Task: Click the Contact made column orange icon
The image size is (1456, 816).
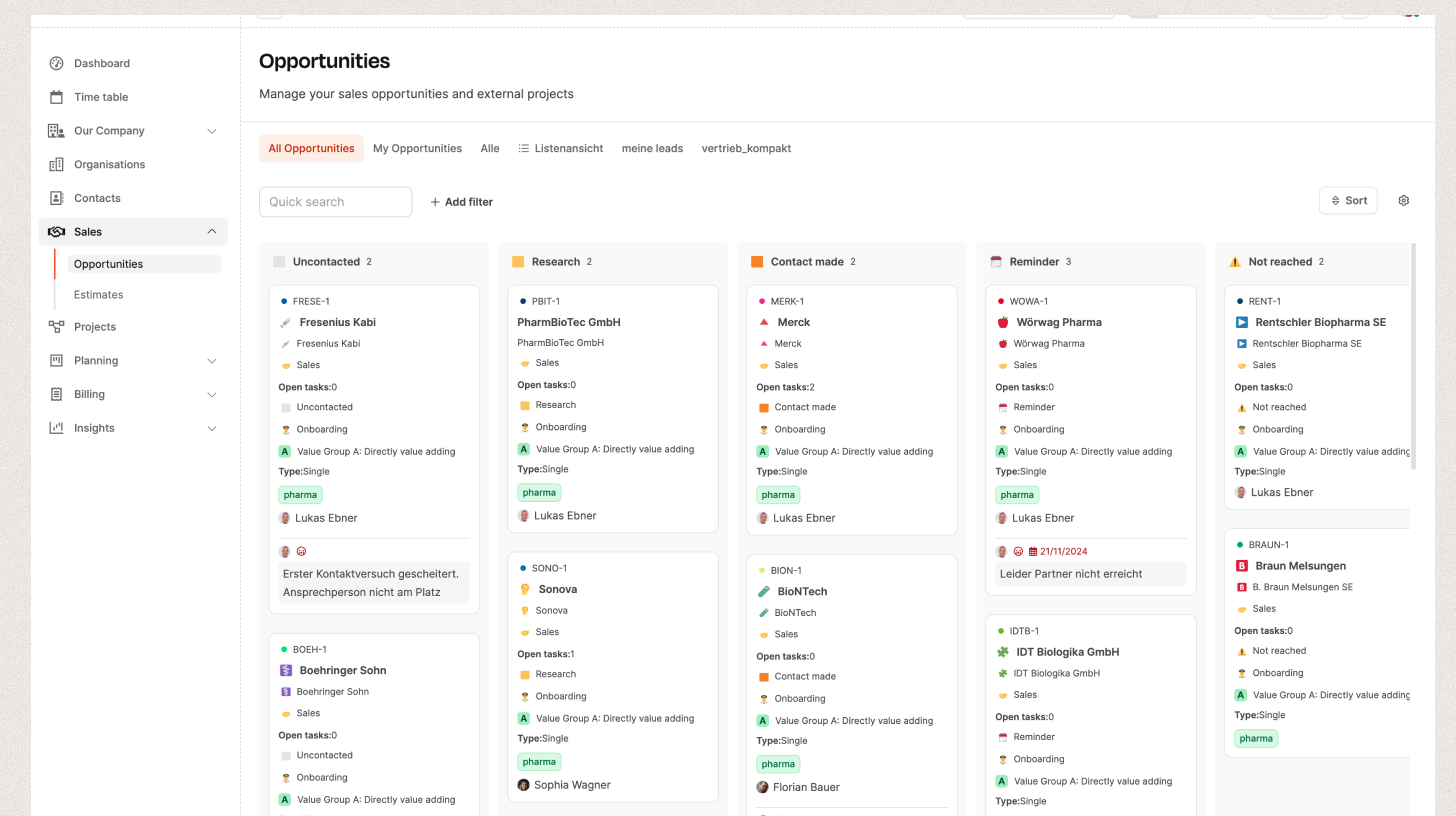Action: point(757,262)
